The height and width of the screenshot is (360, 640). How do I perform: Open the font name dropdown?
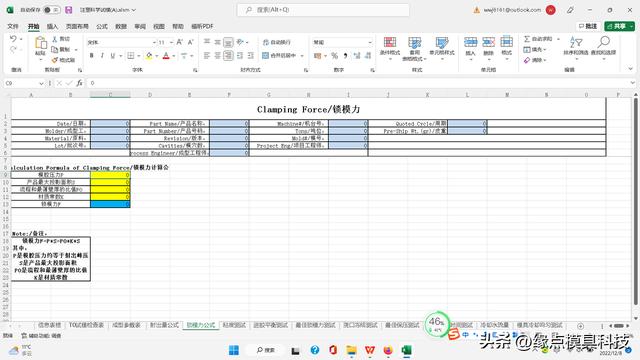click(154, 42)
